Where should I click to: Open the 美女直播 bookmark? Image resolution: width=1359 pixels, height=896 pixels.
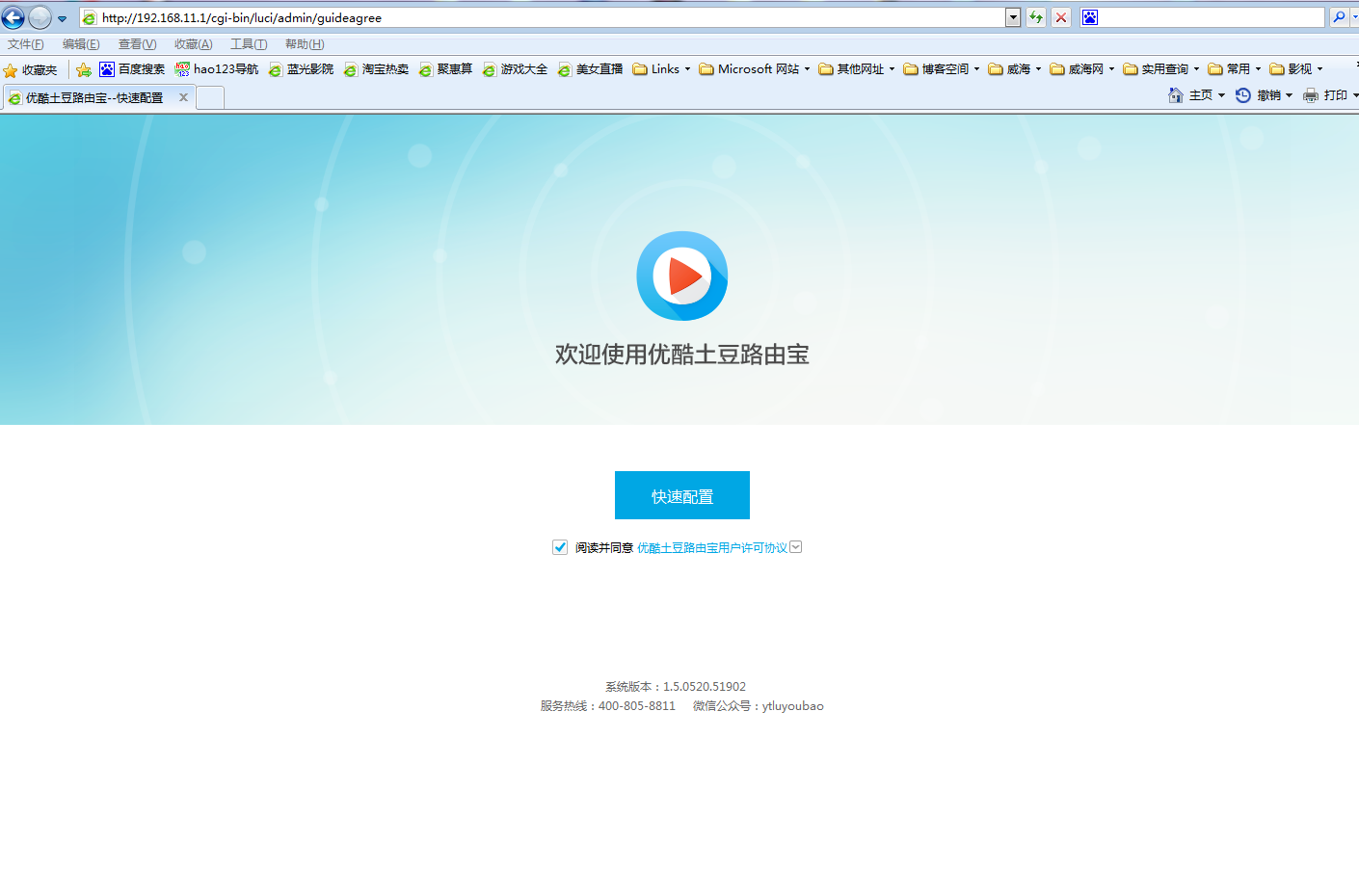click(590, 69)
